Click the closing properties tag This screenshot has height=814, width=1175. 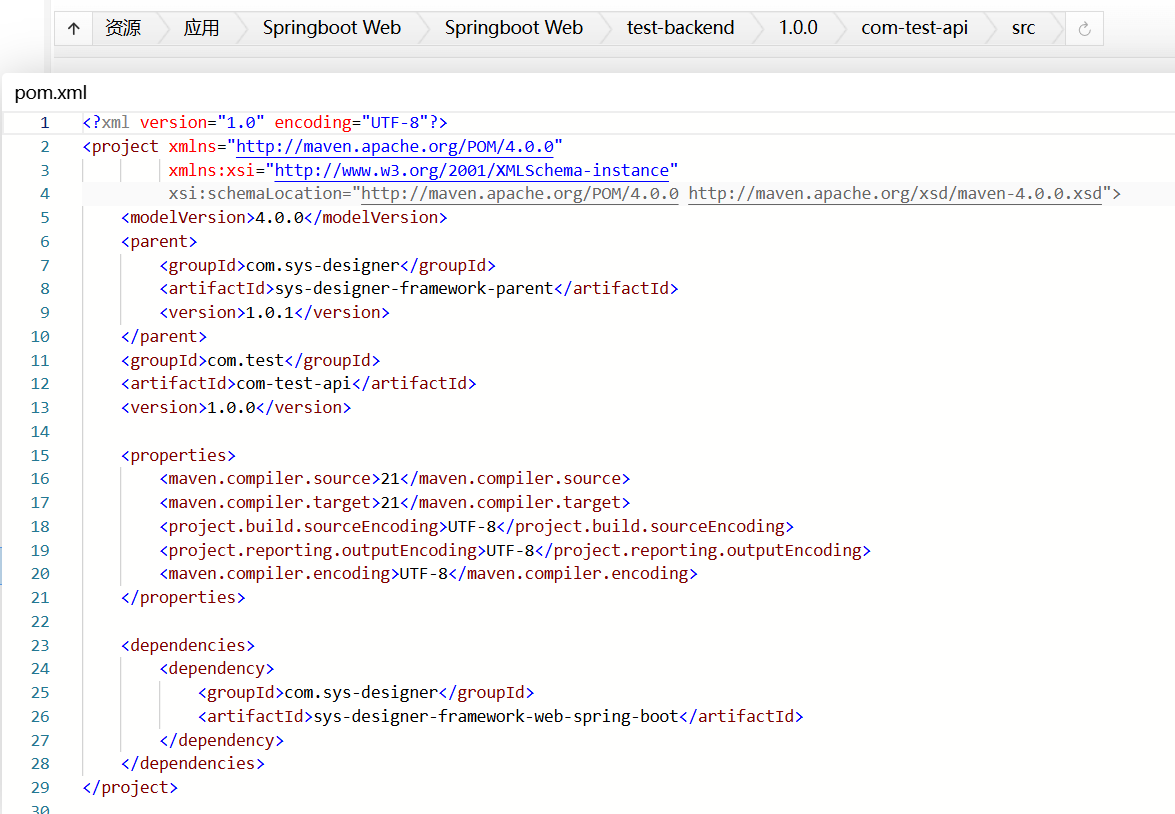tap(183, 598)
